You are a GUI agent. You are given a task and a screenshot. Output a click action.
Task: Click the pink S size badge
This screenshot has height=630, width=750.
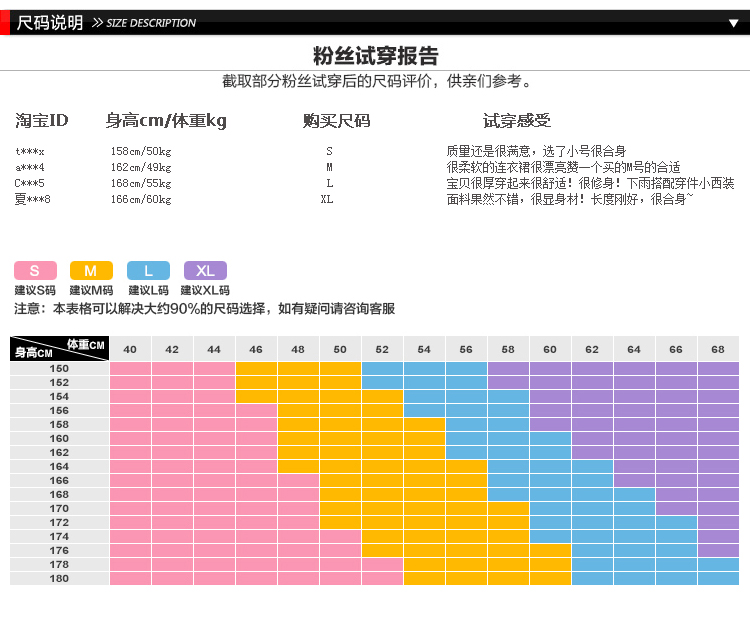35,270
